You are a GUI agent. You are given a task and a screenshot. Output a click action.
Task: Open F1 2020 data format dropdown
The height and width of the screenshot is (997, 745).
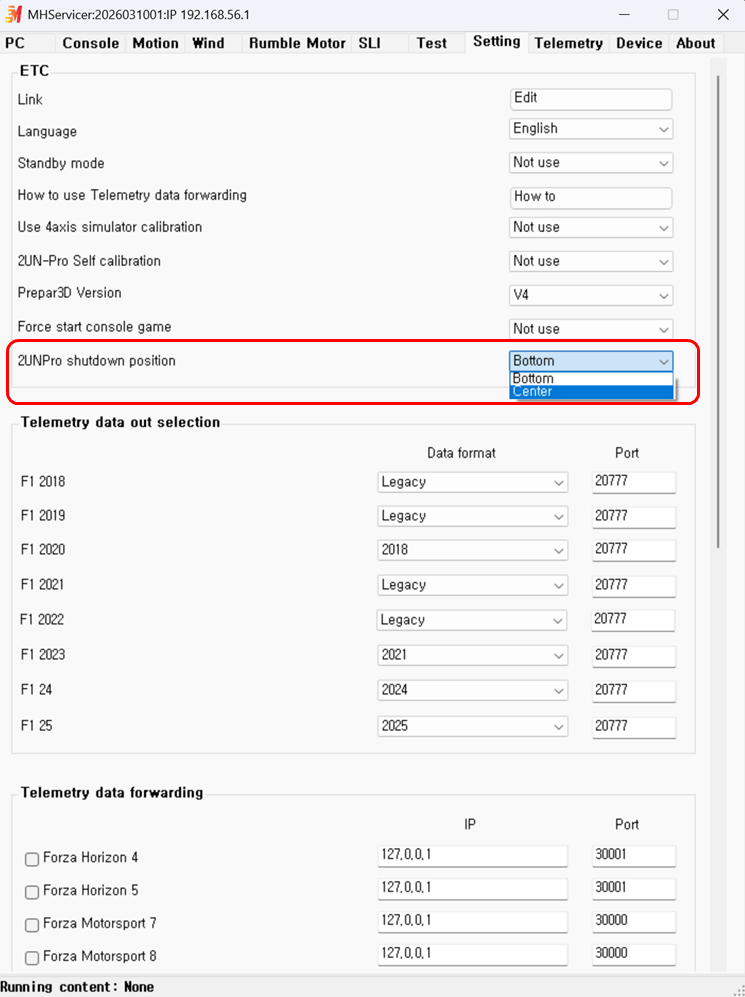pyautogui.click(x=472, y=550)
